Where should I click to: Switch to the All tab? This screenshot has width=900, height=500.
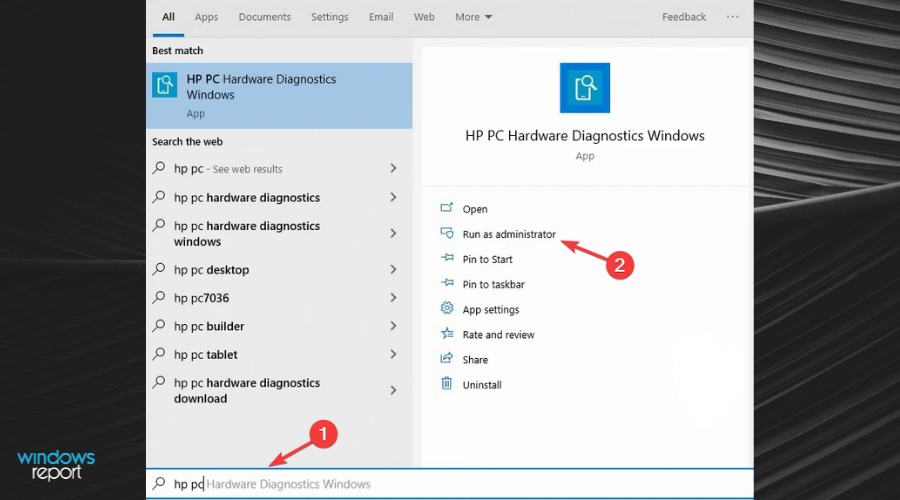pos(168,17)
